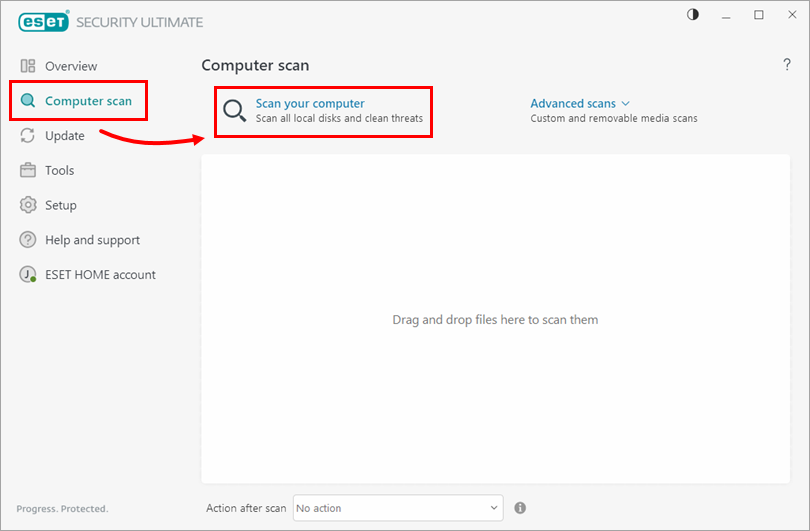Click the Help and support question icon
The height and width of the screenshot is (531, 810).
click(x=28, y=240)
